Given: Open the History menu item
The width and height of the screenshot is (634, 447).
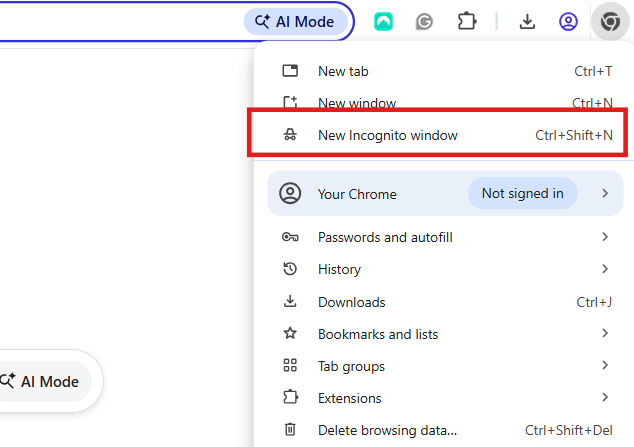Looking at the screenshot, I should [444, 269].
